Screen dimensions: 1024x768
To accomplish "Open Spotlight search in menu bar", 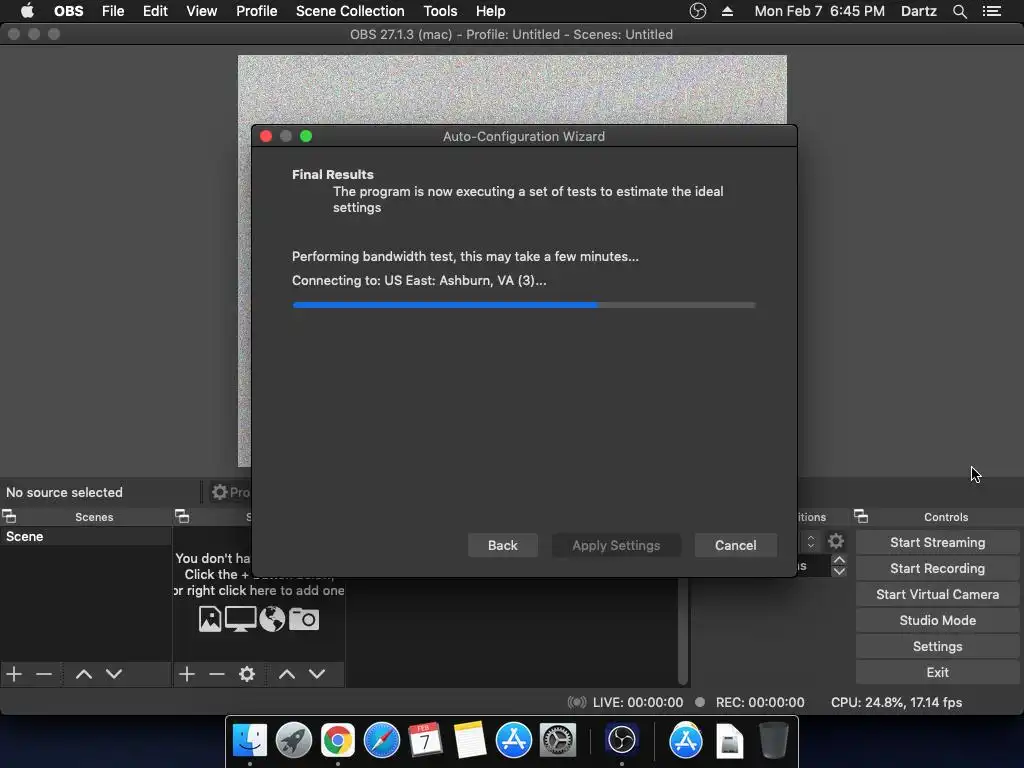I will (959, 11).
